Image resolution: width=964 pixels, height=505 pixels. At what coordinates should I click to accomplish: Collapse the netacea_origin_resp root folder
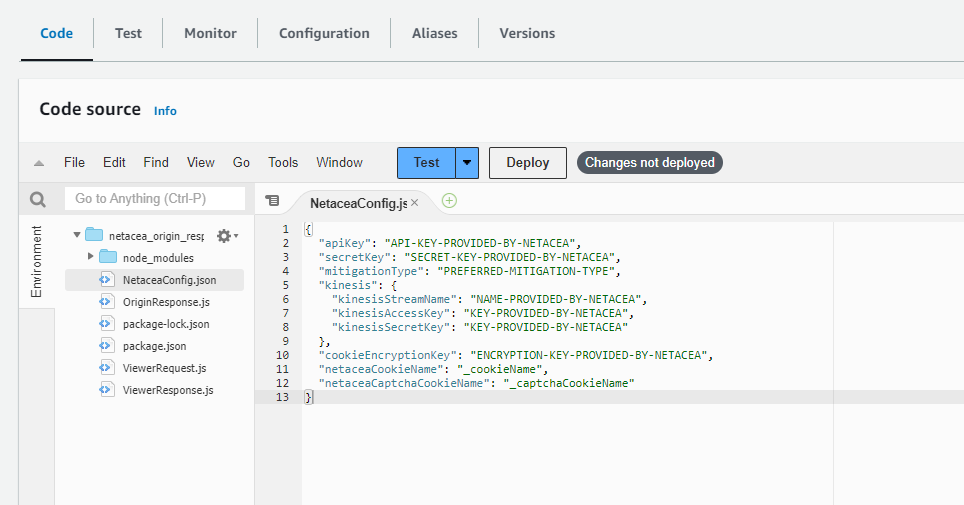76,236
